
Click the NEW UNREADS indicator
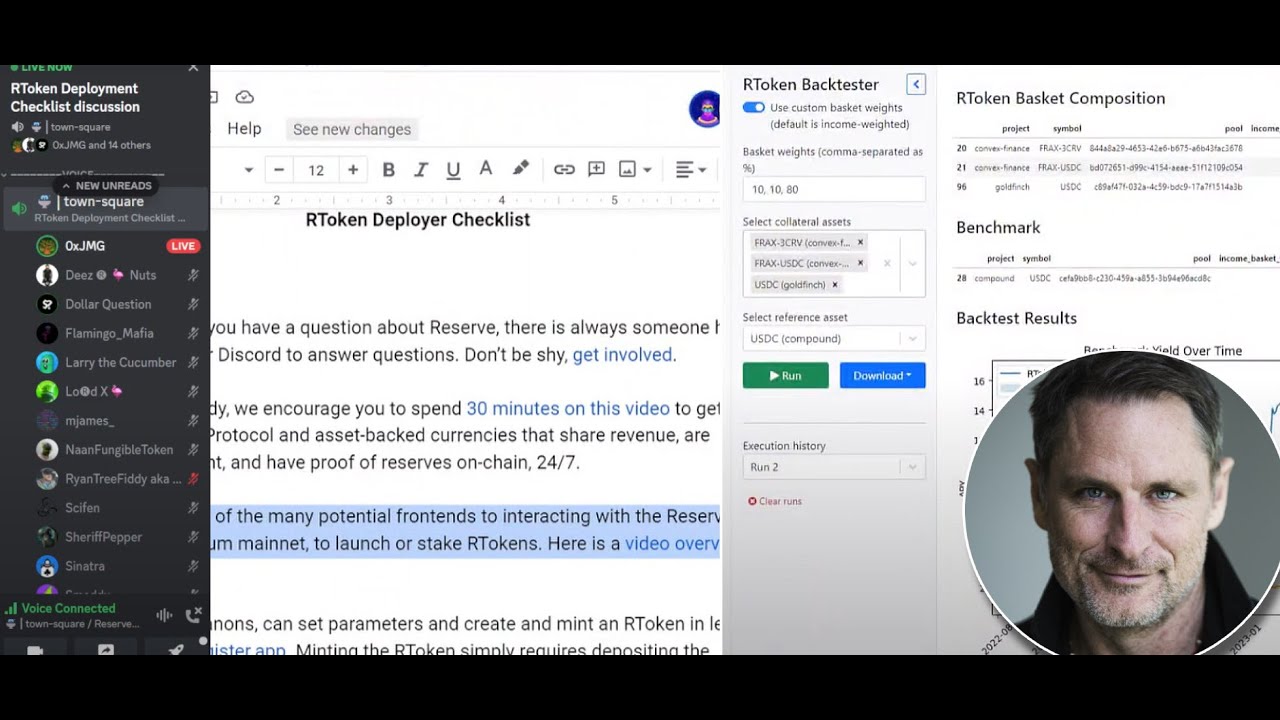click(106, 186)
